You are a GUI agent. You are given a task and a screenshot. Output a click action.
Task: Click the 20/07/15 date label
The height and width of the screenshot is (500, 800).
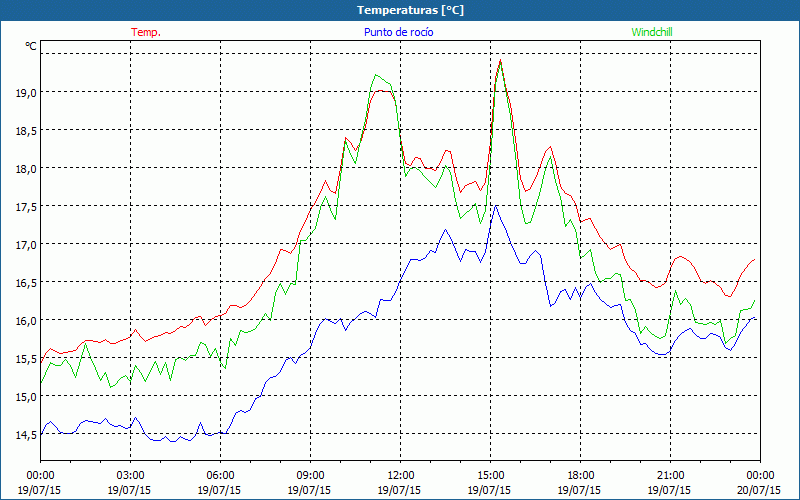(x=759, y=490)
